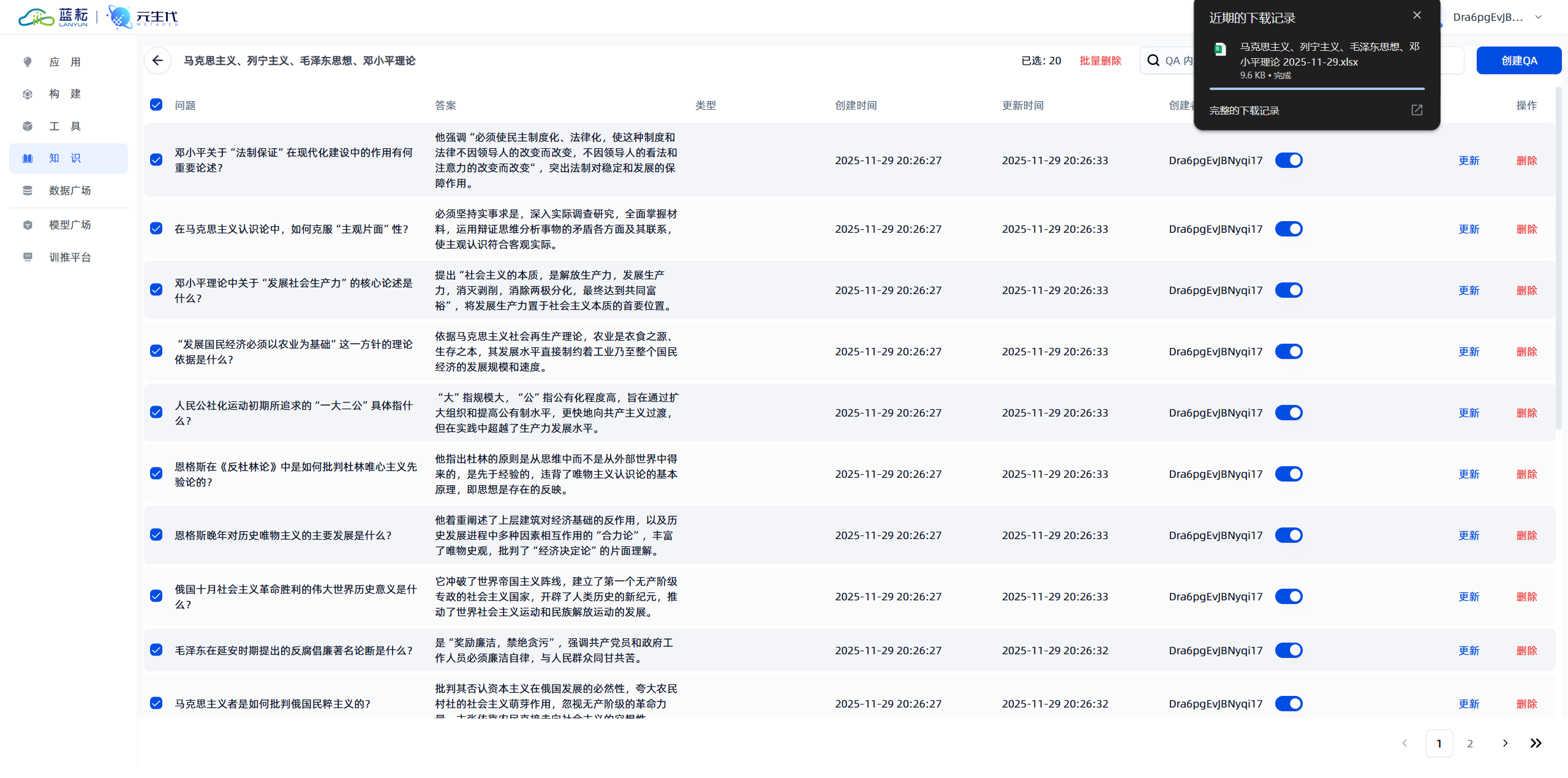Click the 应用 sidebar icon
Screen dimensions: 1568x778
[x=28, y=62]
